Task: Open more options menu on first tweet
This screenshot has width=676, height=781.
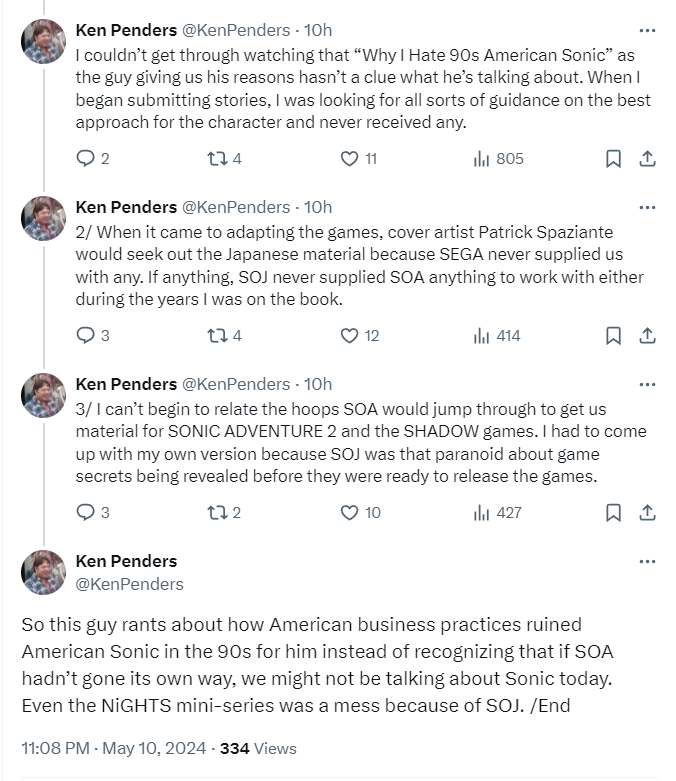Action: 647,30
